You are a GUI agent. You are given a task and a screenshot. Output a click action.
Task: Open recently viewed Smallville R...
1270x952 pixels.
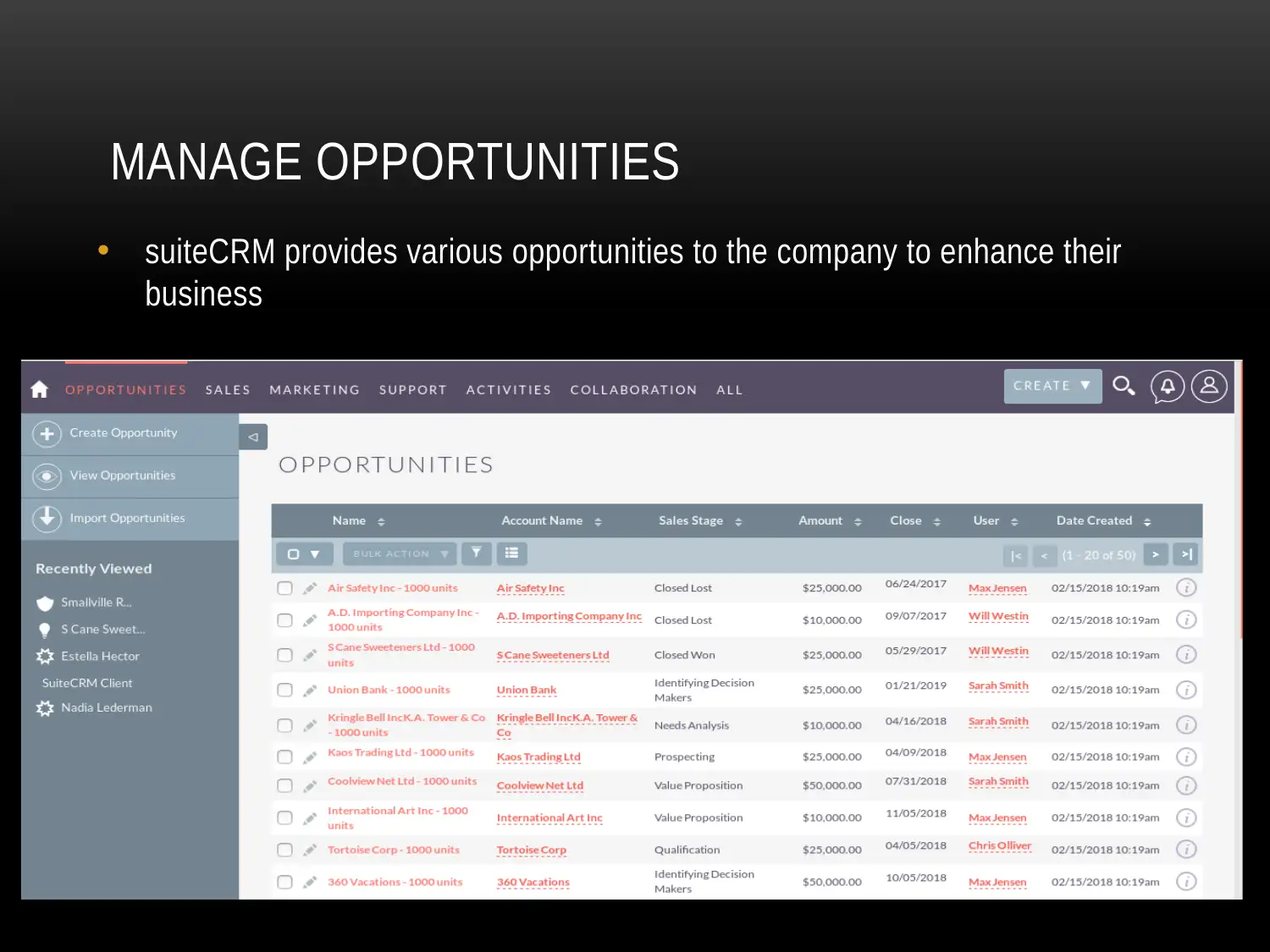pyautogui.click(x=96, y=603)
